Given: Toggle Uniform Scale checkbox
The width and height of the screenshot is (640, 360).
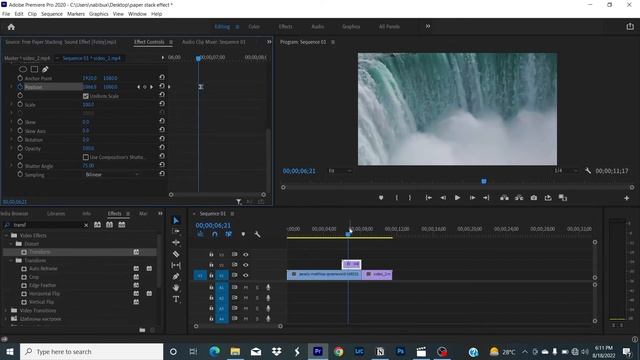Looking at the screenshot, I should pos(86,96).
